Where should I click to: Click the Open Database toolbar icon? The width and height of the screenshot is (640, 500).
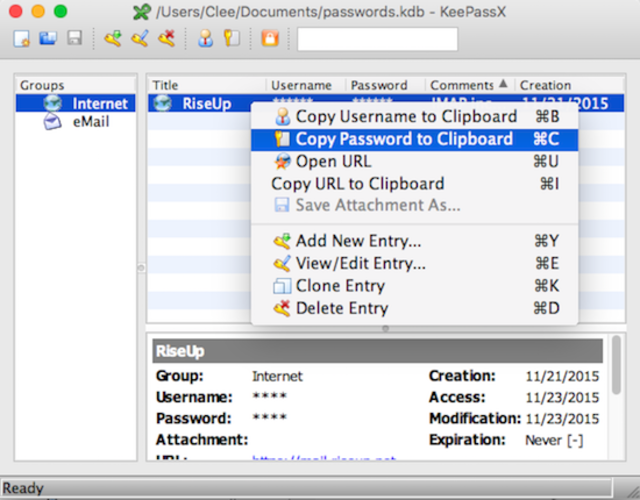pyautogui.click(x=48, y=38)
